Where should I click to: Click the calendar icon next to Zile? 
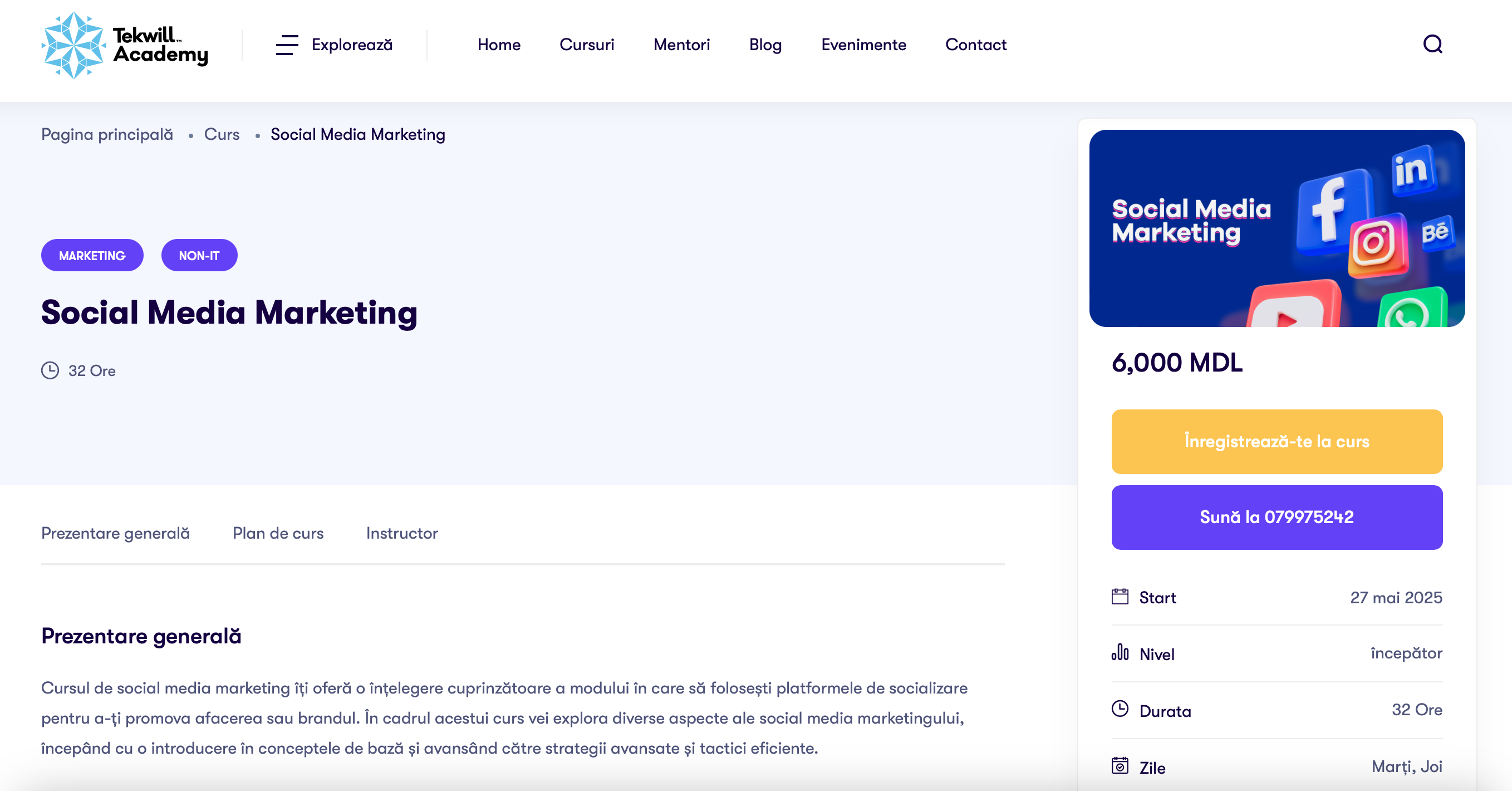coord(1120,766)
